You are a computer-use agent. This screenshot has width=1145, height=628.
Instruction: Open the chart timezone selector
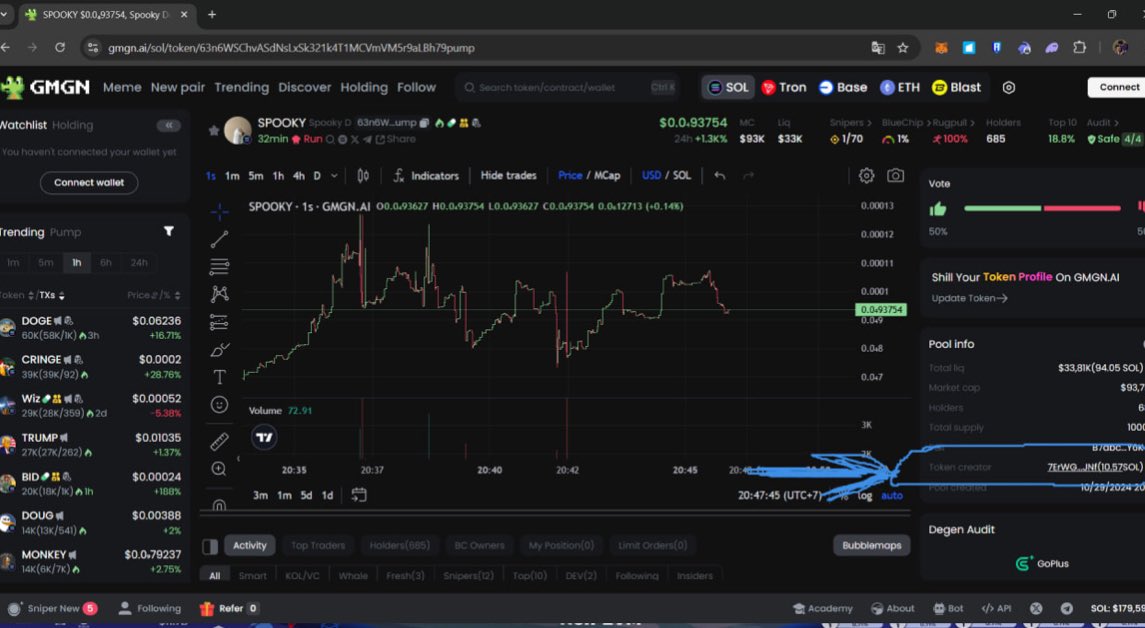[x=780, y=495]
